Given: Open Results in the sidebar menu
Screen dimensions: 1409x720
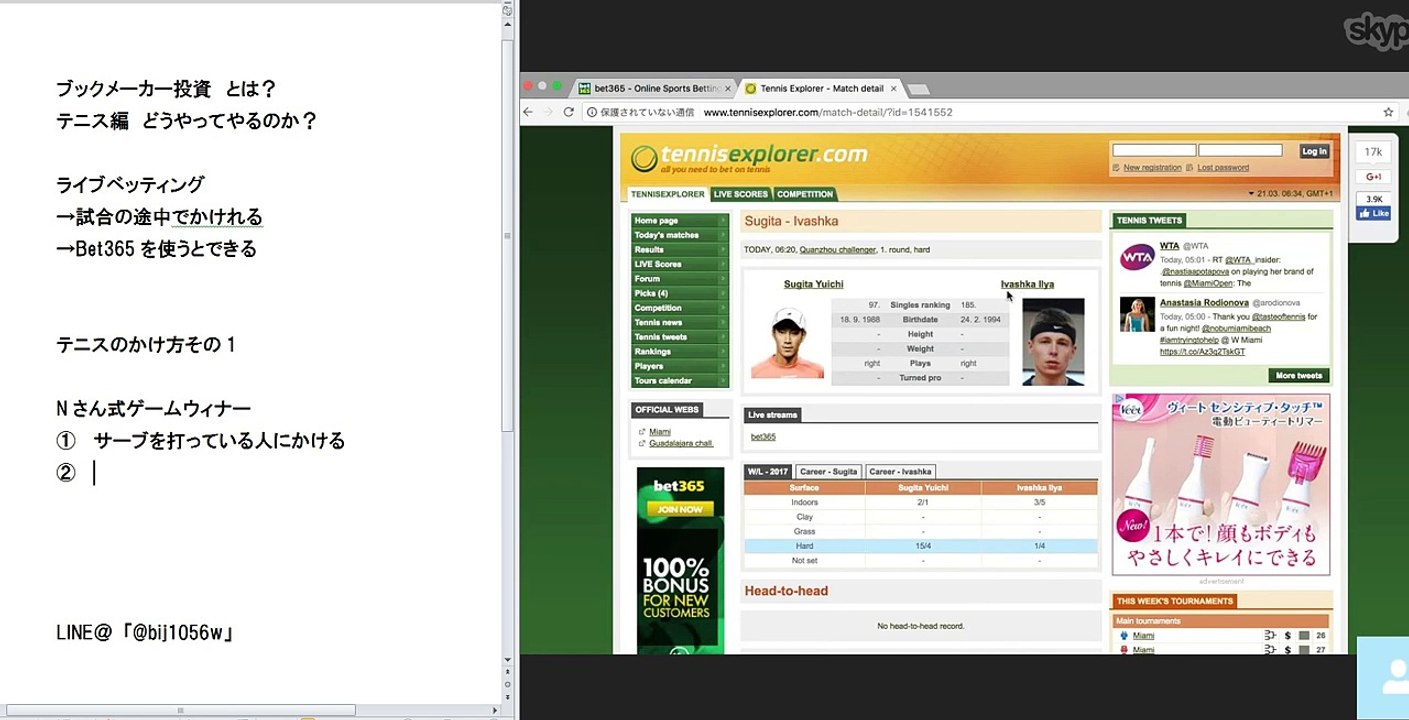Looking at the screenshot, I should (679, 250).
